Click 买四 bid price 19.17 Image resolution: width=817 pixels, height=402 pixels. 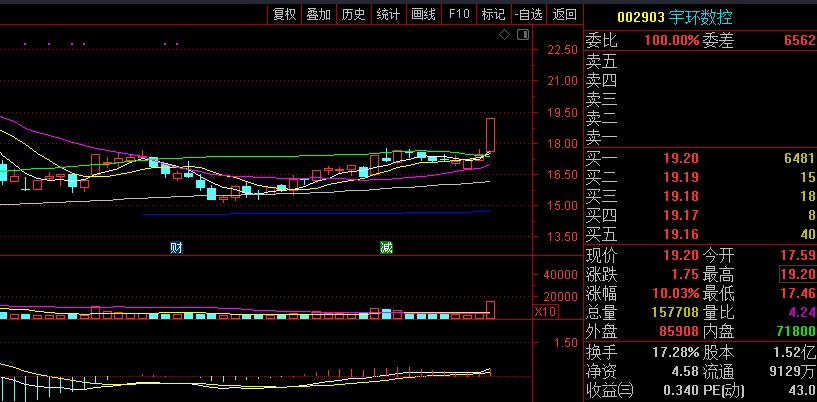pyautogui.click(x=680, y=215)
